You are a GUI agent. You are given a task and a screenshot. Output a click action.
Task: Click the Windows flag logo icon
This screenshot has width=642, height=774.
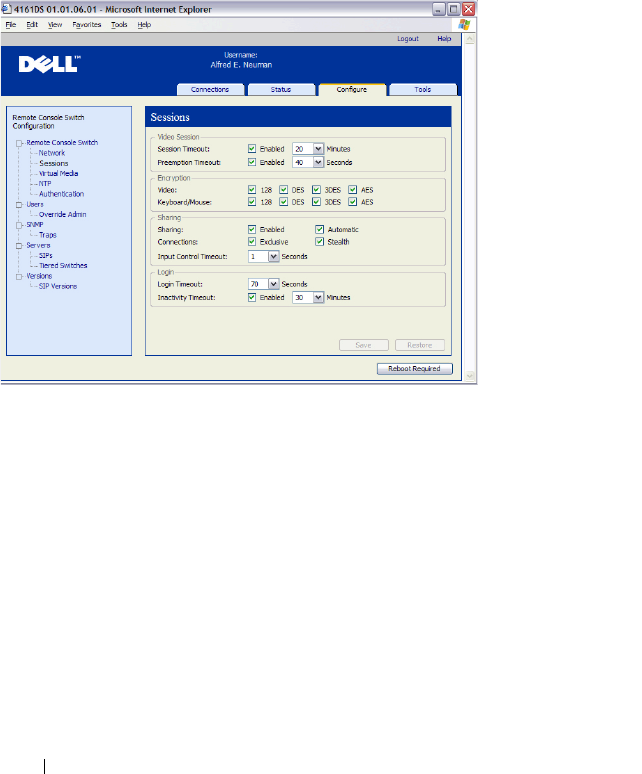(x=464, y=25)
